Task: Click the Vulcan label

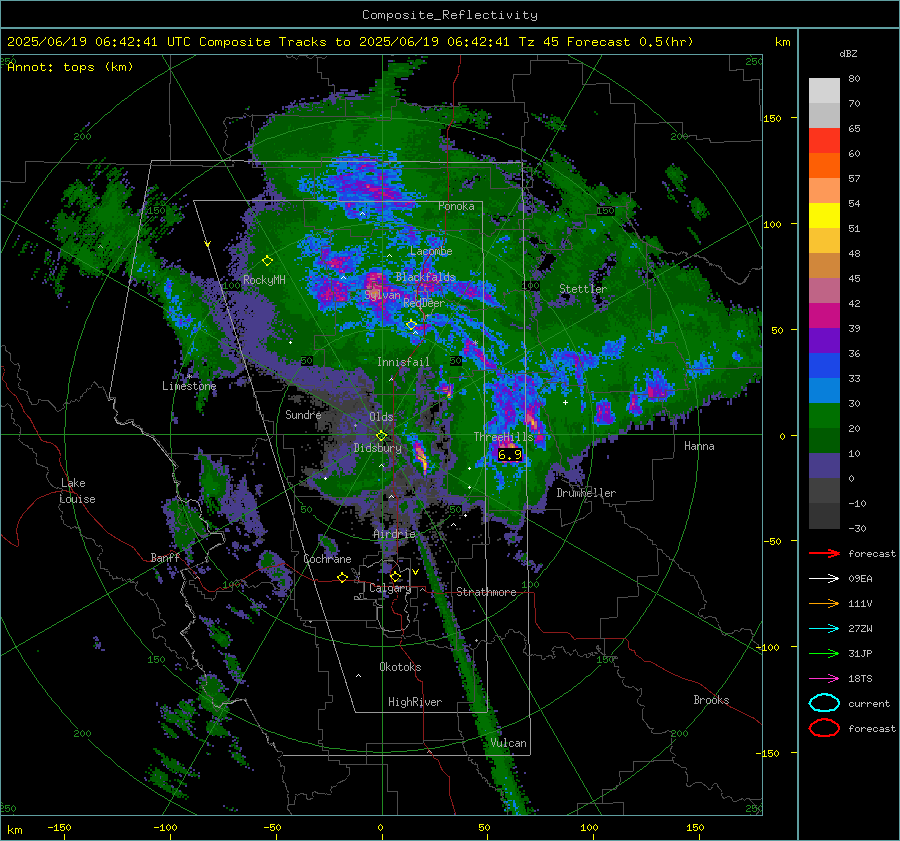Action: coord(509,743)
